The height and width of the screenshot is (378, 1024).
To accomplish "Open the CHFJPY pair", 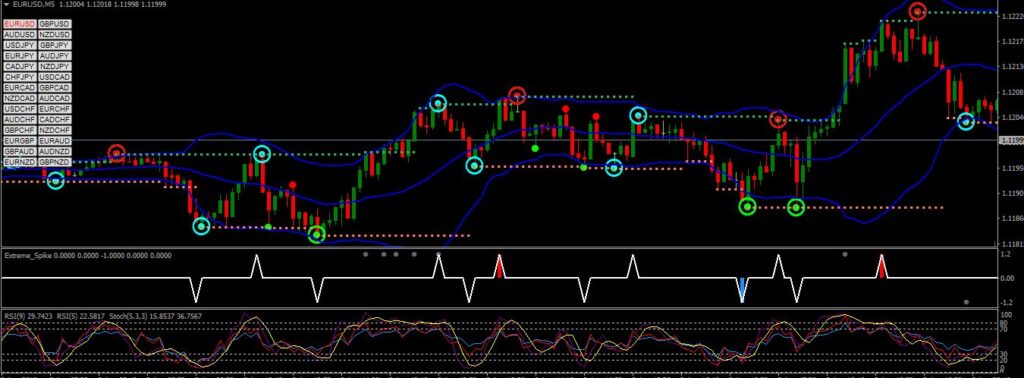I will 20,77.
